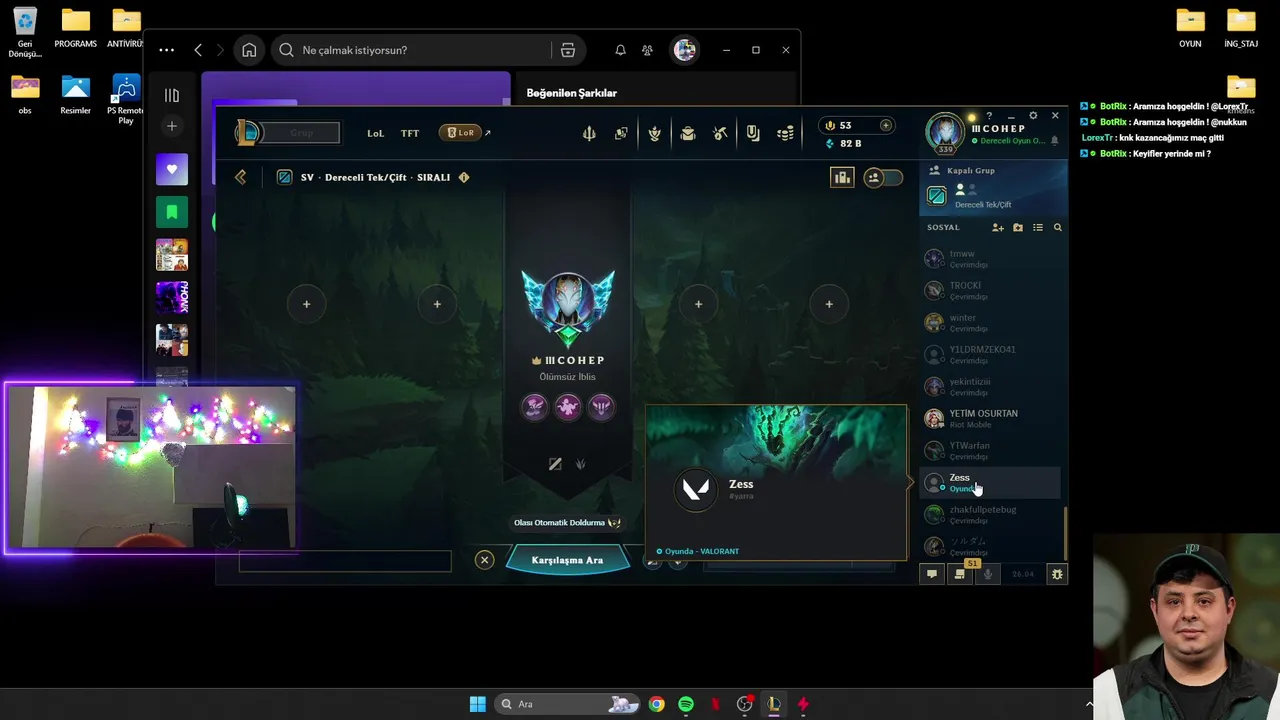Click the add friend icon in Sosyal header
1280x720 pixels.
click(997, 227)
